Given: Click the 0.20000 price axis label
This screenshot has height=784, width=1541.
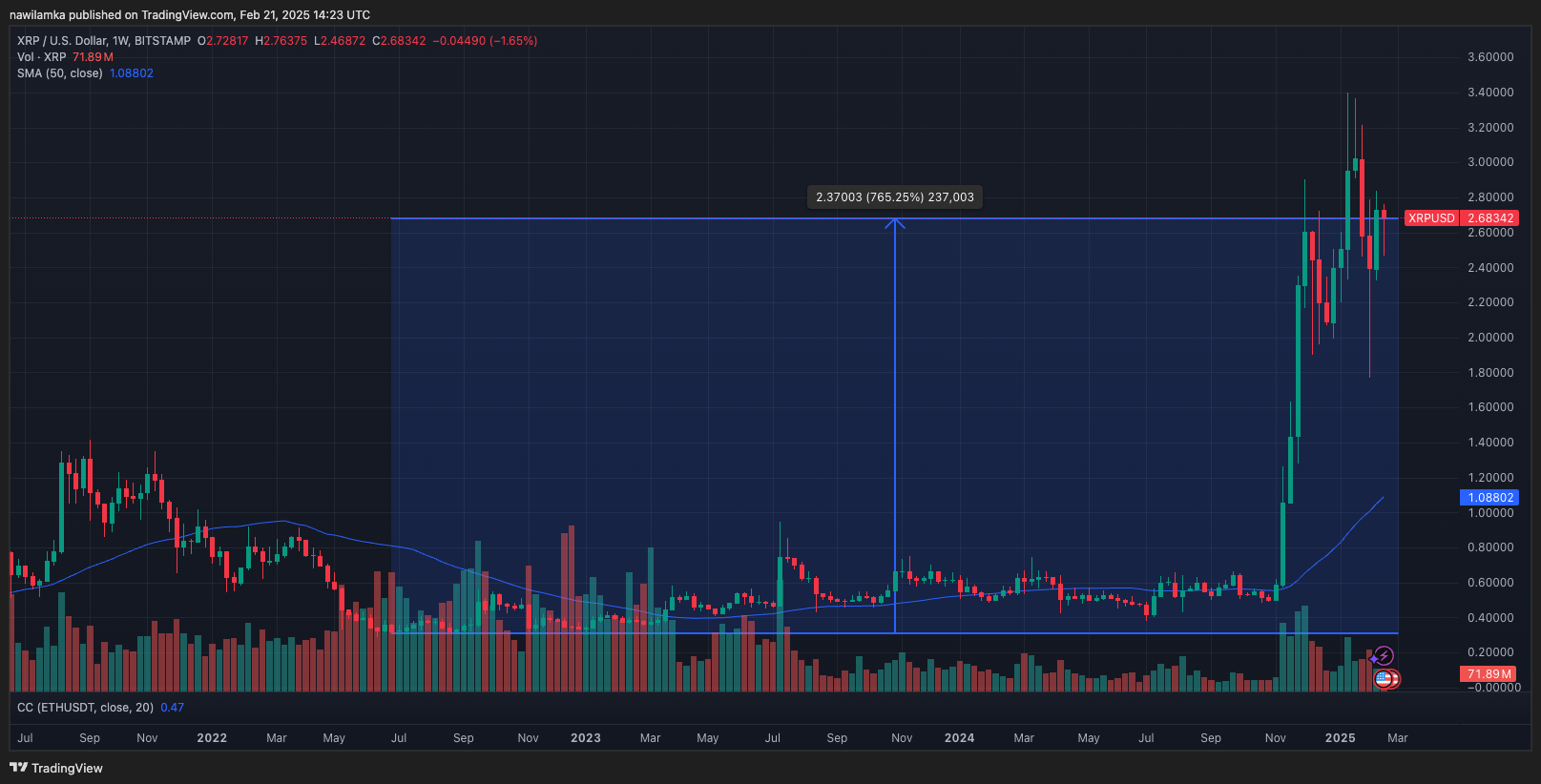Looking at the screenshot, I should (1490, 652).
